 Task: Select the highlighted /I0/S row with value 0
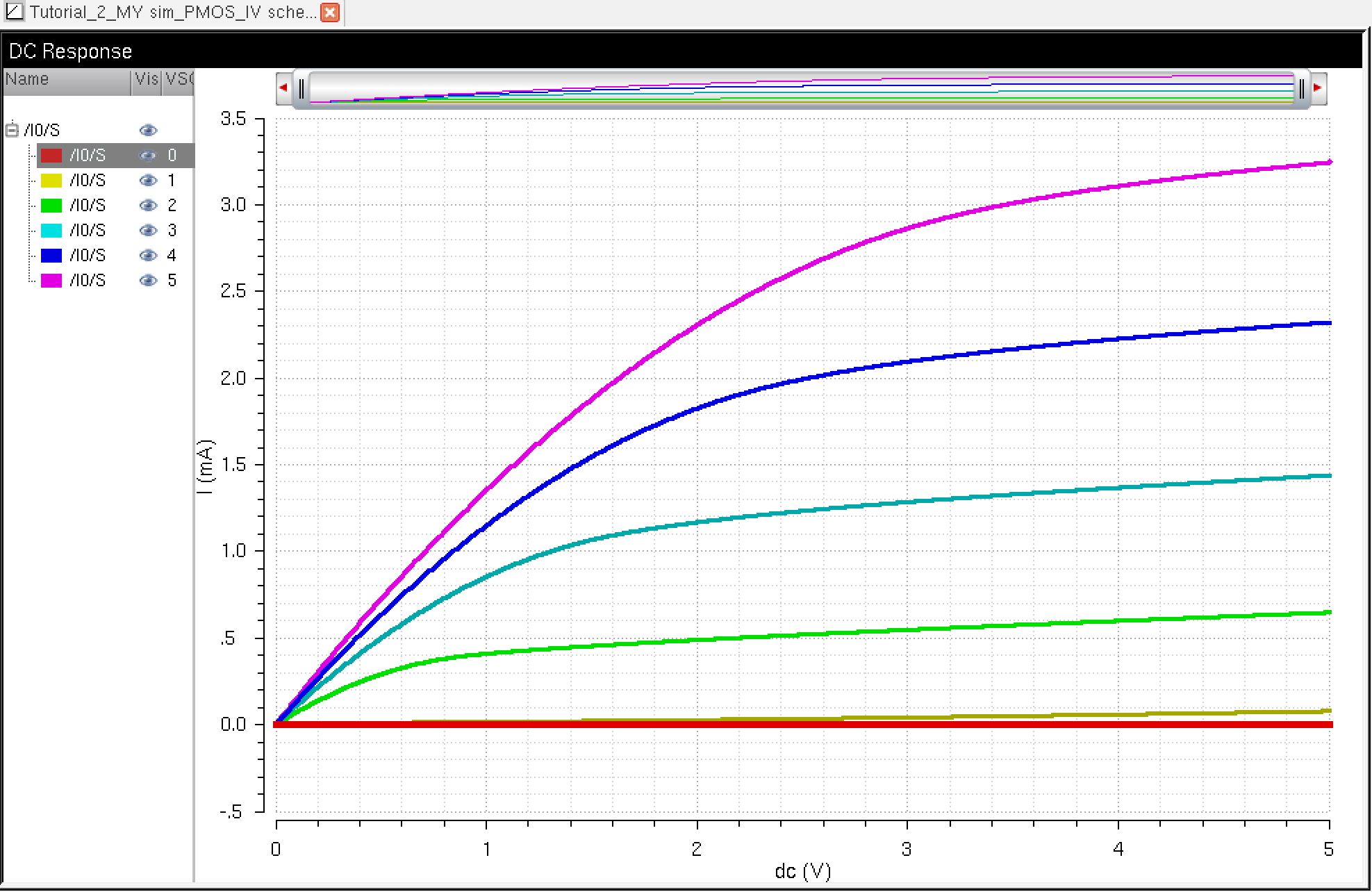tap(115, 156)
